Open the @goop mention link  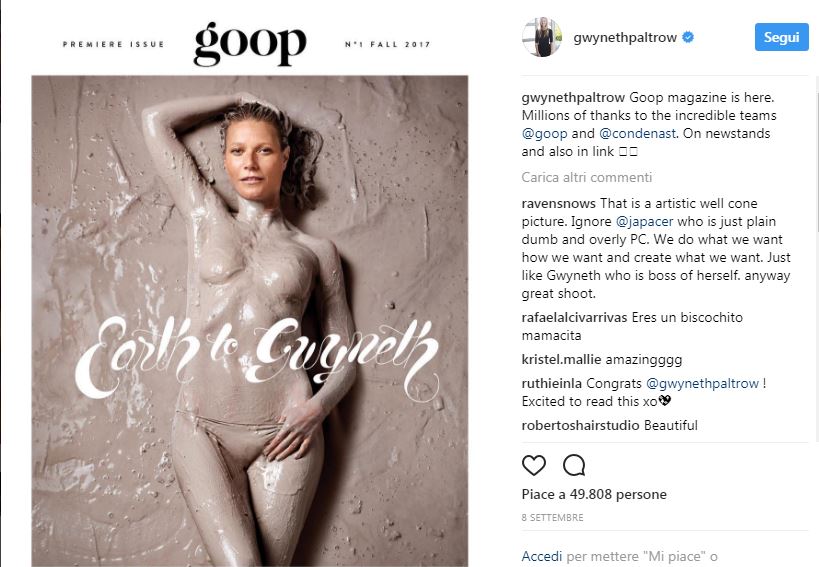[544, 134]
